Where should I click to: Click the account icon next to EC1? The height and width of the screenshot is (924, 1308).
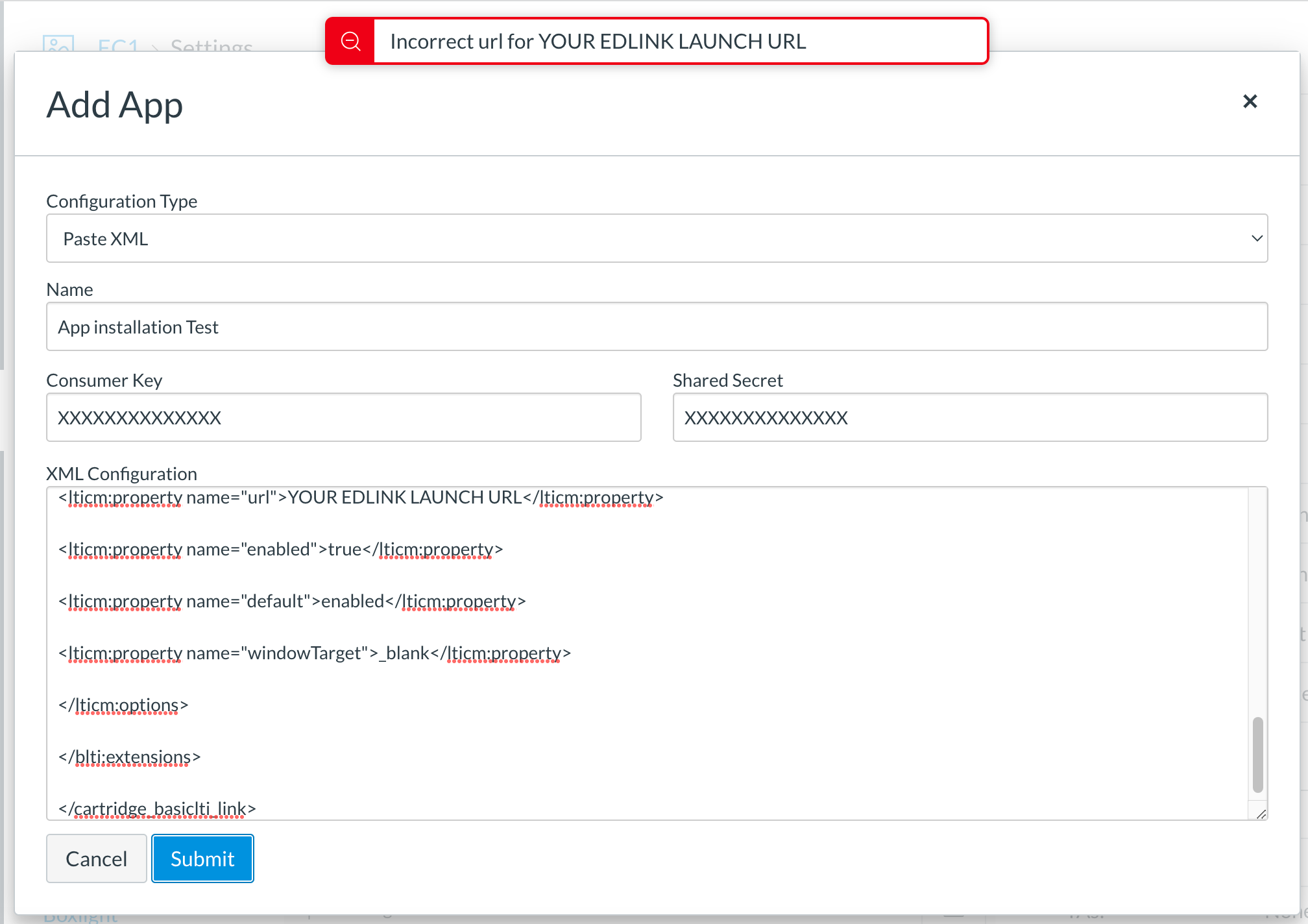60,45
